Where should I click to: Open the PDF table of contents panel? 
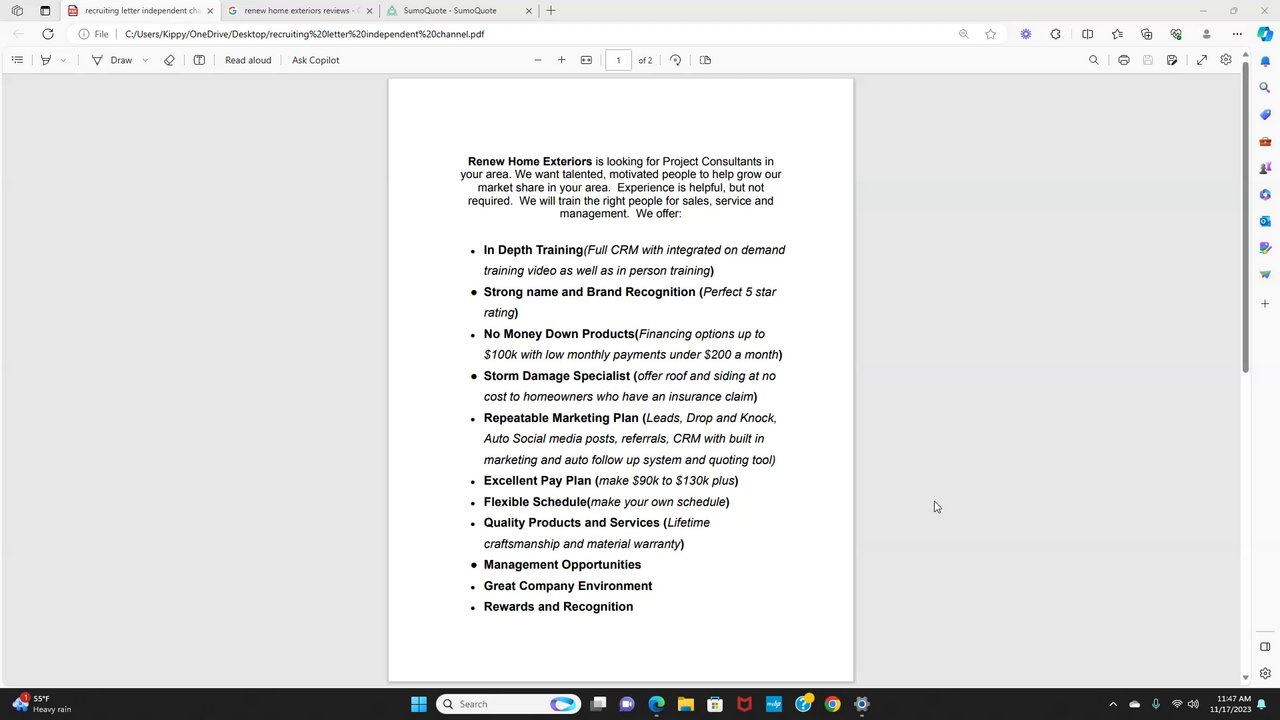pyautogui.click(x=17, y=60)
